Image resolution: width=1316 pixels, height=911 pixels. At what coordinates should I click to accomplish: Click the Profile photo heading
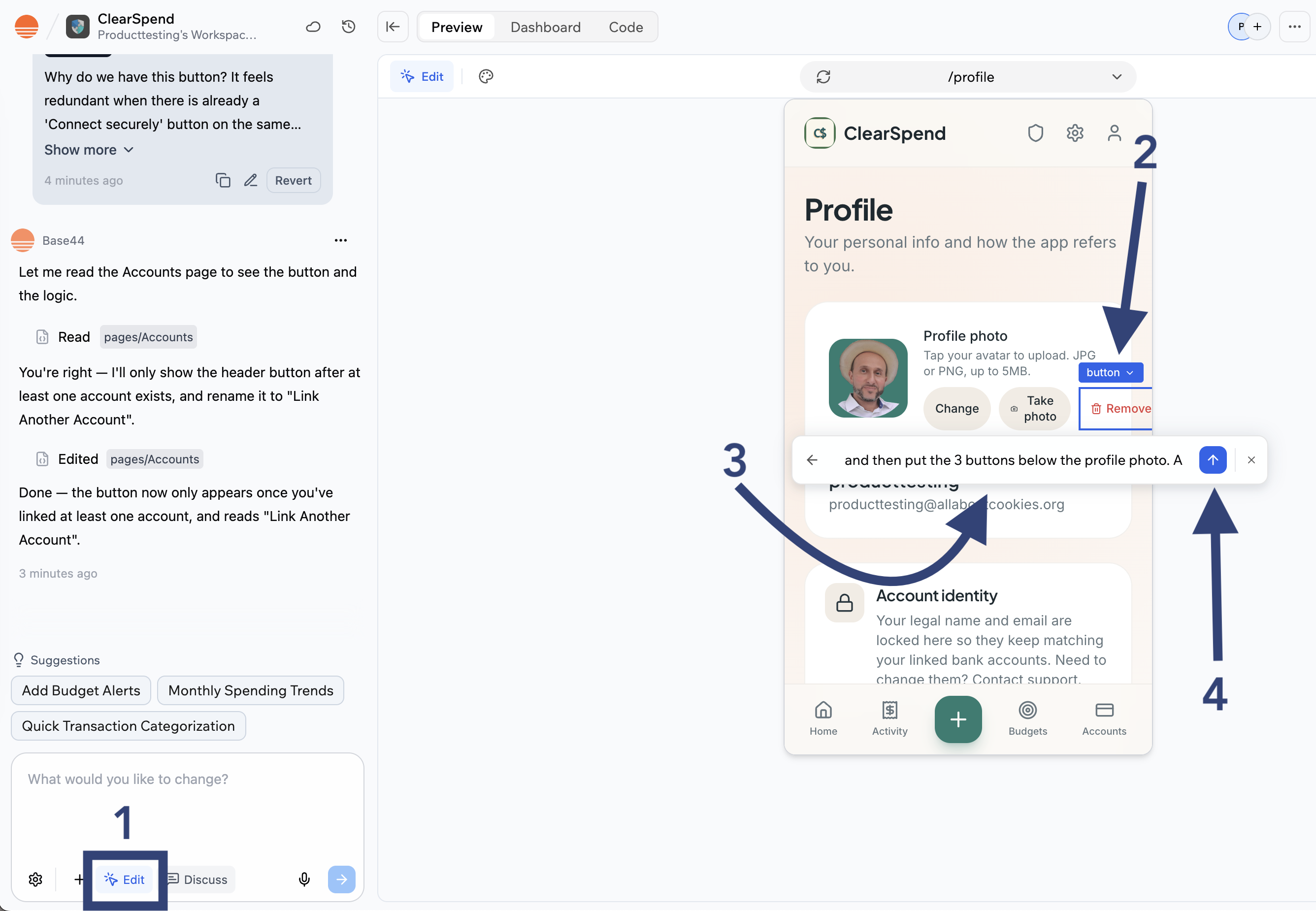[x=965, y=336]
